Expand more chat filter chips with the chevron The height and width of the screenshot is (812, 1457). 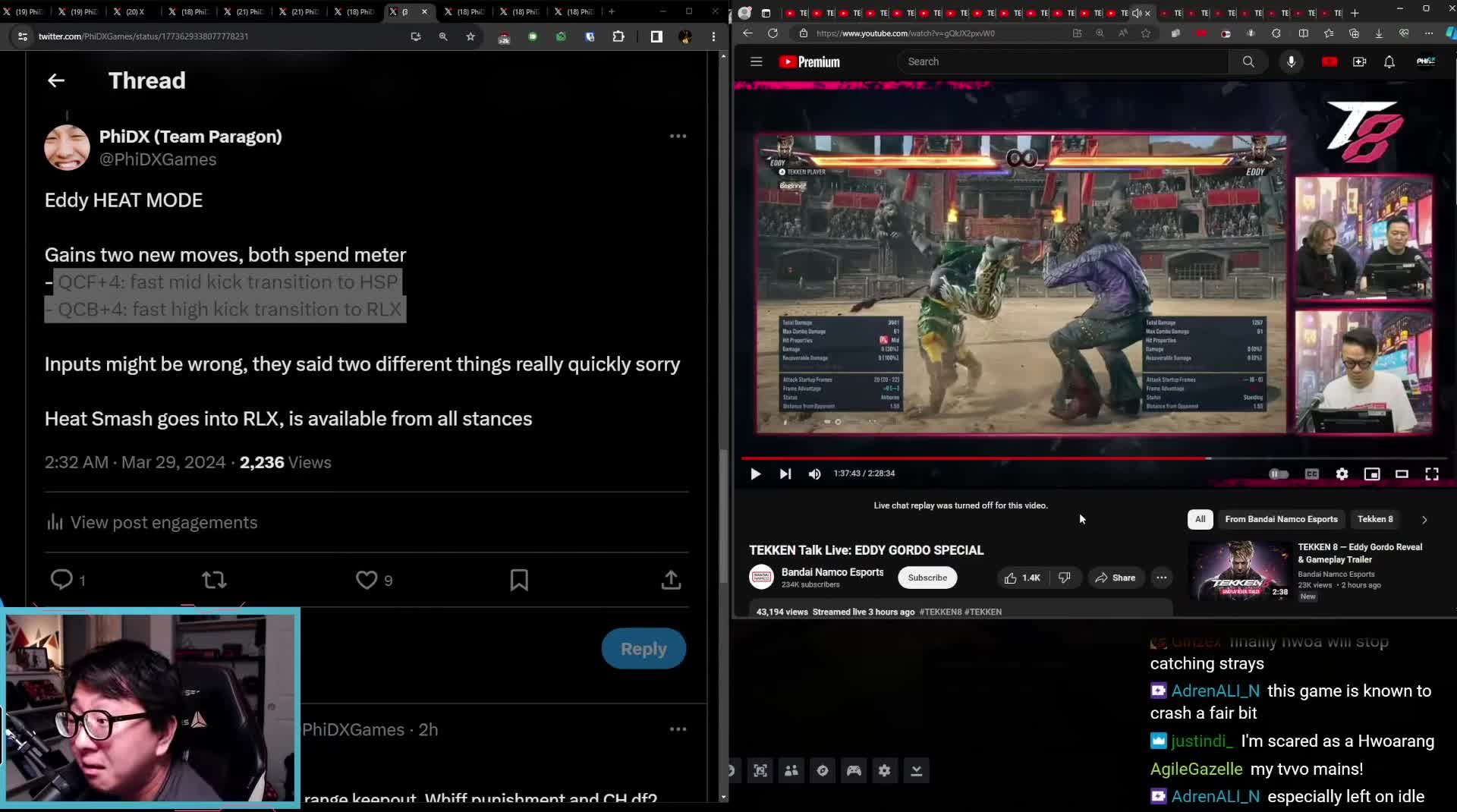point(1425,520)
